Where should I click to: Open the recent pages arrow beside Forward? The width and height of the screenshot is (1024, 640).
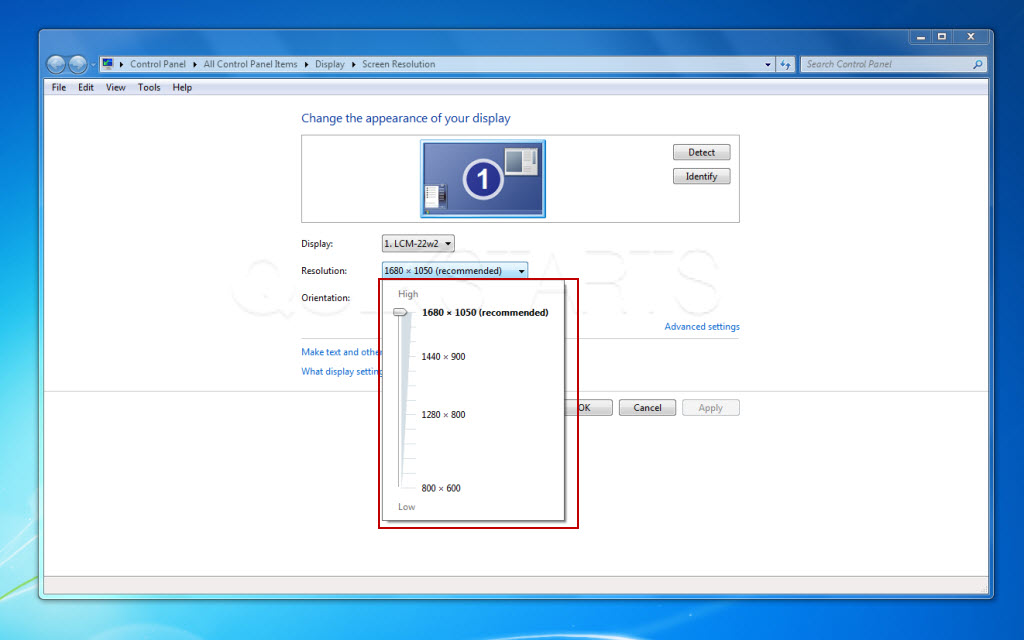[x=93, y=64]
